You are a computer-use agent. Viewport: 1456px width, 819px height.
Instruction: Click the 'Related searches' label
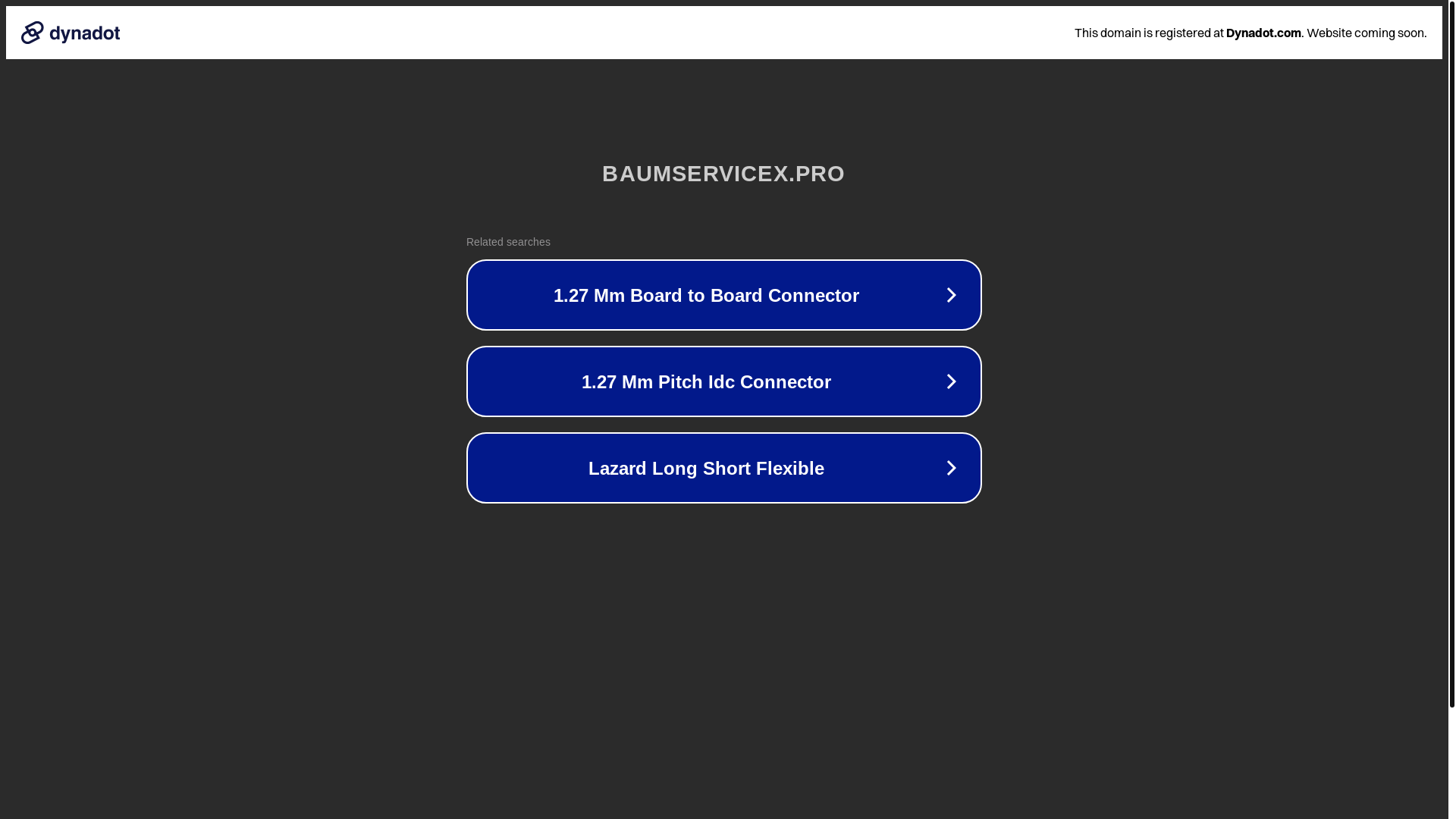(x=508, y=242)
